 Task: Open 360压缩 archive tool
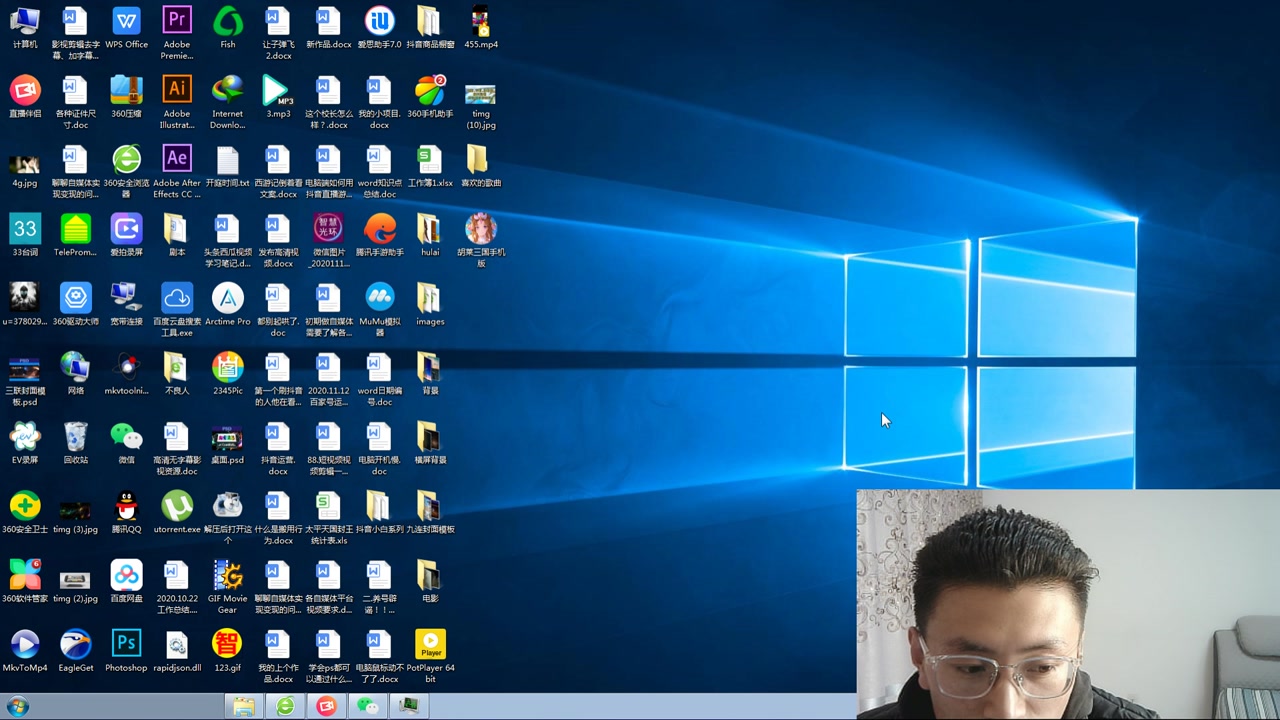pyautogui.click(x=126, y=97)
